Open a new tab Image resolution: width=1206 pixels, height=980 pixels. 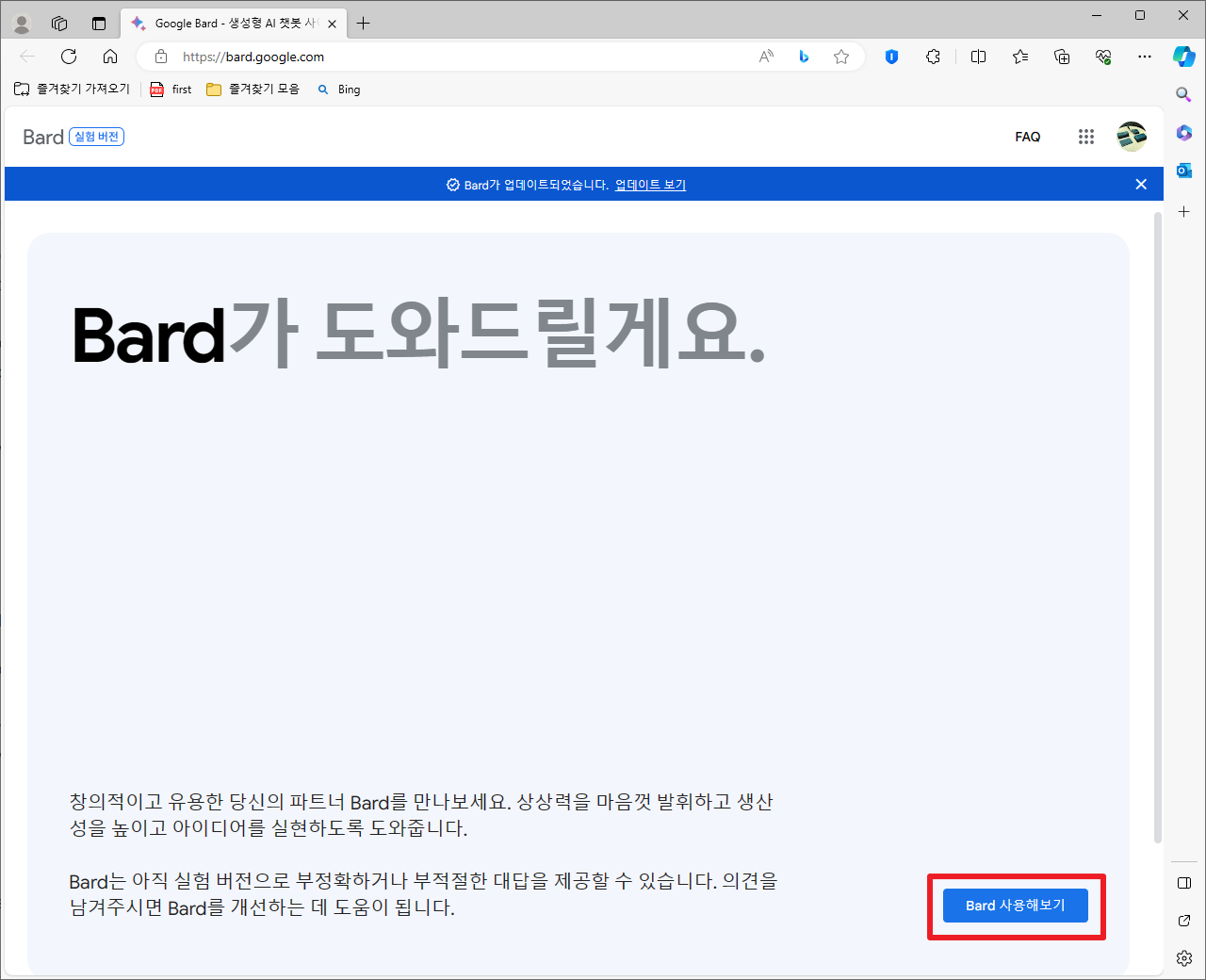pos(364,24)
